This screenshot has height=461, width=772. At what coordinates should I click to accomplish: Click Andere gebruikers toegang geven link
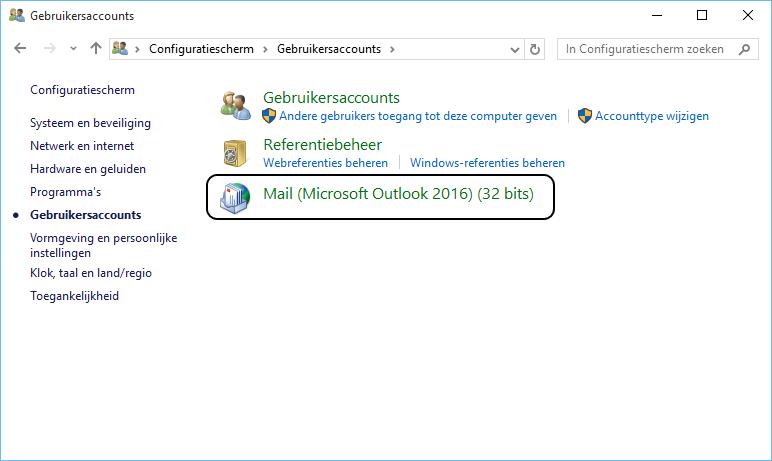tap(418, 116)
